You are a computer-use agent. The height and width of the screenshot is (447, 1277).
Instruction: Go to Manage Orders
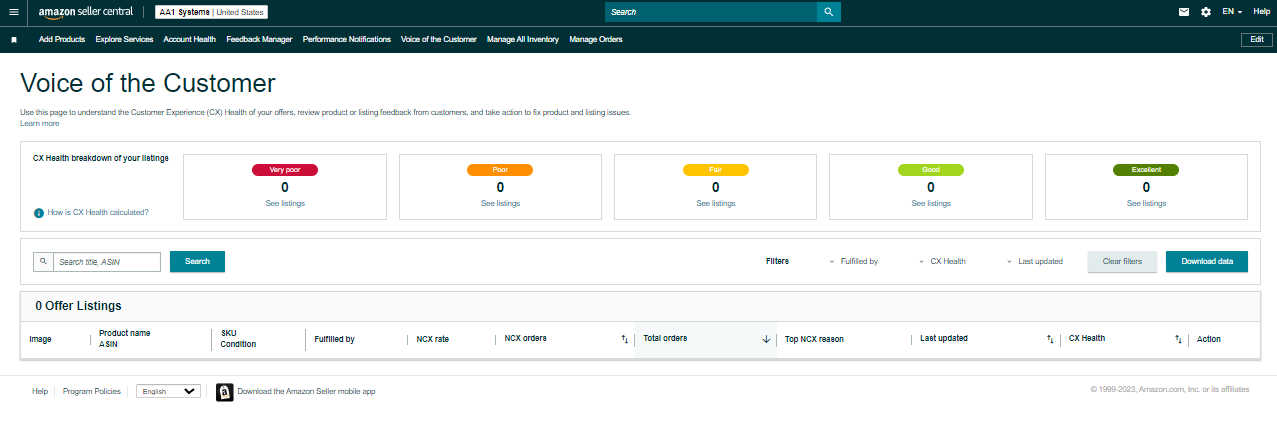click(x=596, y=40)
